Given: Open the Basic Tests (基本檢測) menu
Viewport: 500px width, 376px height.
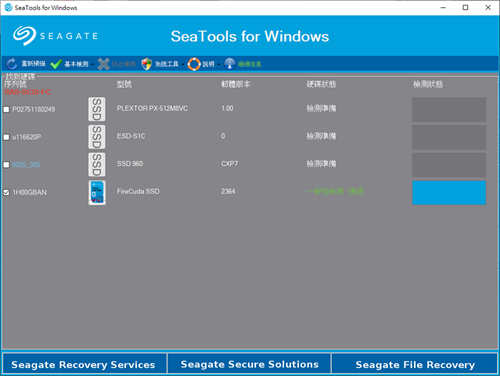Looking at the screenshot, I should (70, 64).
